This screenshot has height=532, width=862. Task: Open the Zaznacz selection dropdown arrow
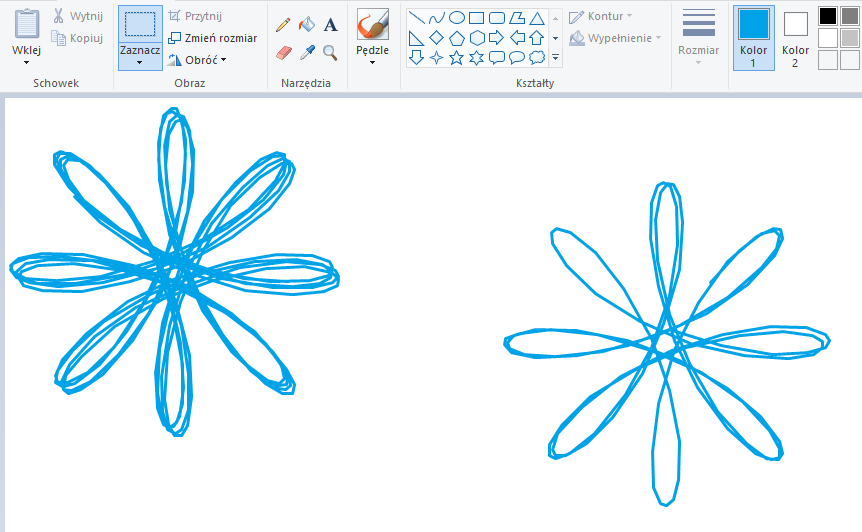coord(140,63)
